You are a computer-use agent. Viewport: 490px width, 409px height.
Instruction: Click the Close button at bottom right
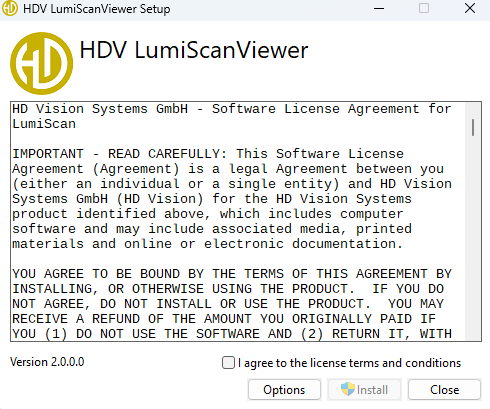pos(444,390)
